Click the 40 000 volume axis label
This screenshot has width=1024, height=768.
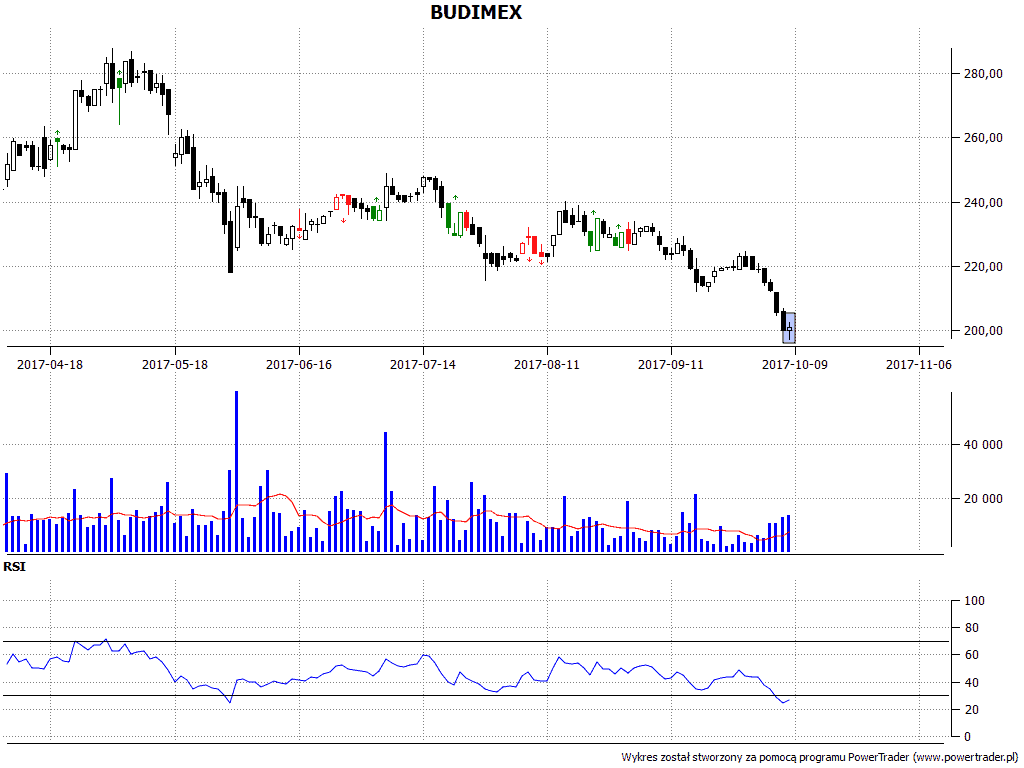pos(984,445)
